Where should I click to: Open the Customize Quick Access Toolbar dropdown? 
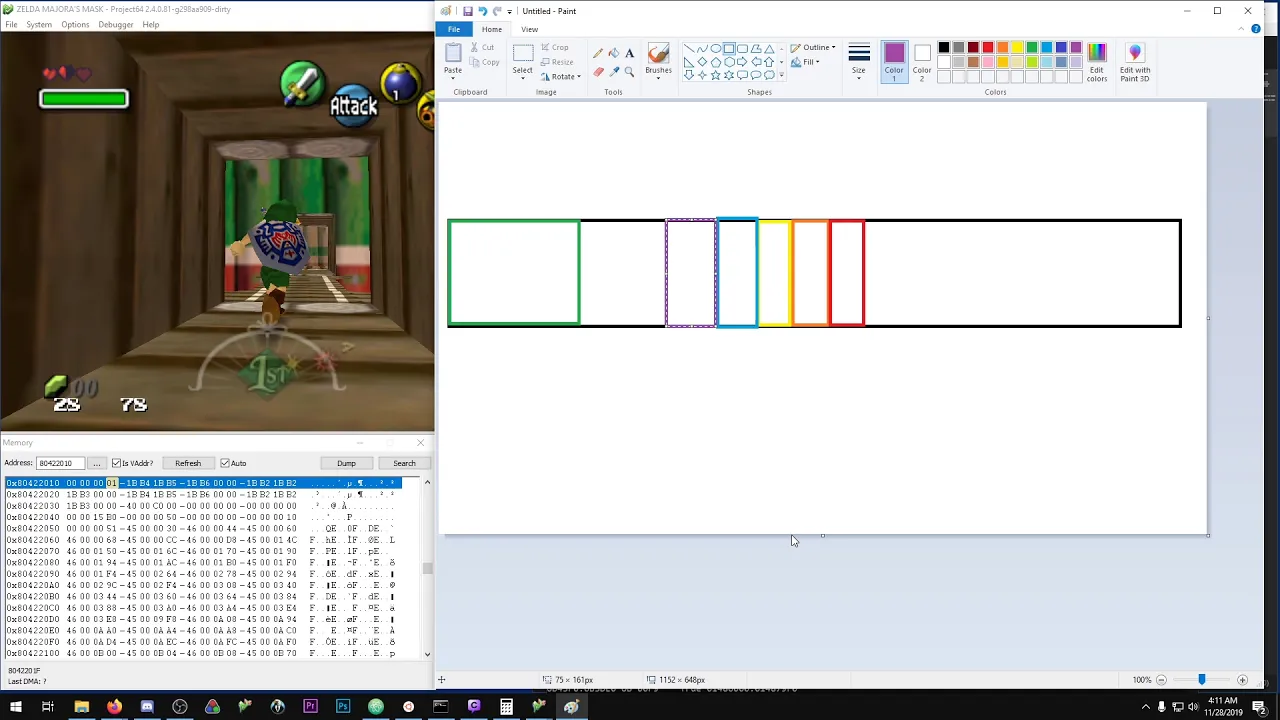point(510,11)
